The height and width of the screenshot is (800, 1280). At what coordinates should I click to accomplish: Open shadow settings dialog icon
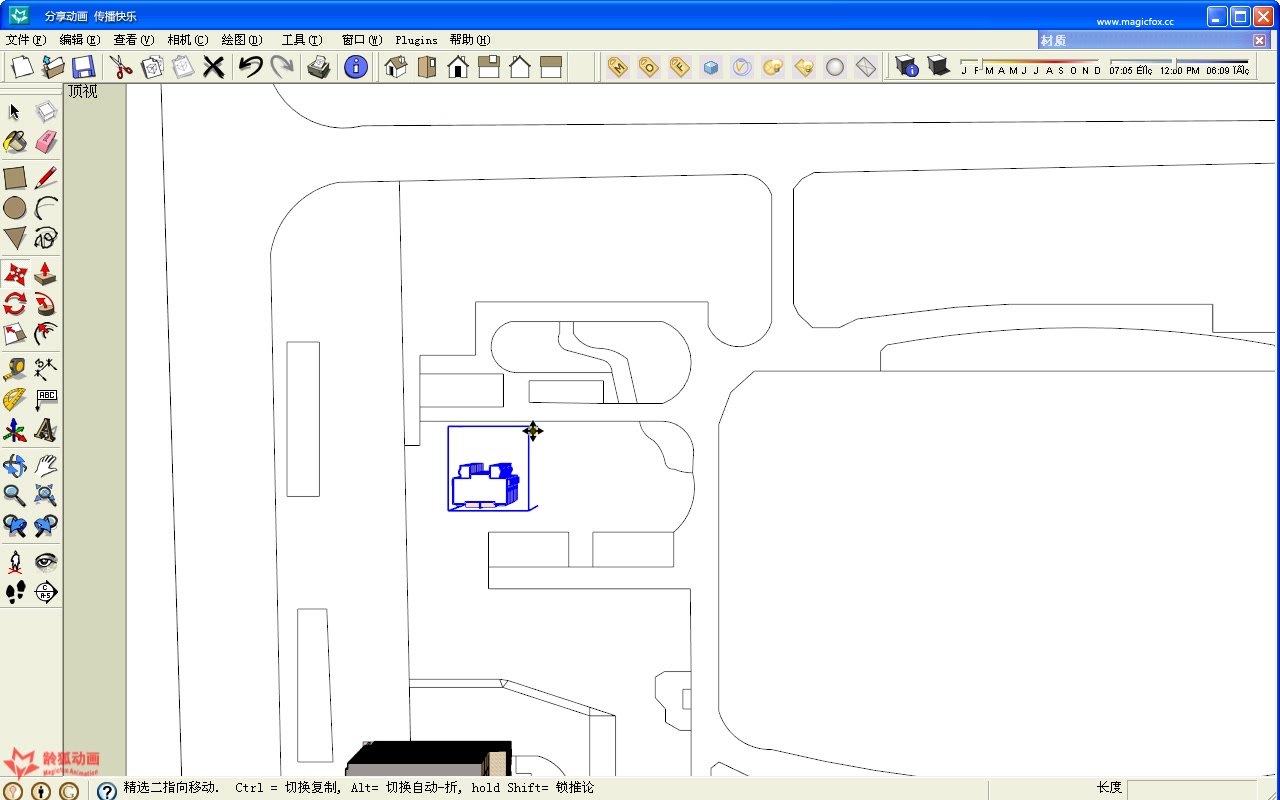click(907, 66)
